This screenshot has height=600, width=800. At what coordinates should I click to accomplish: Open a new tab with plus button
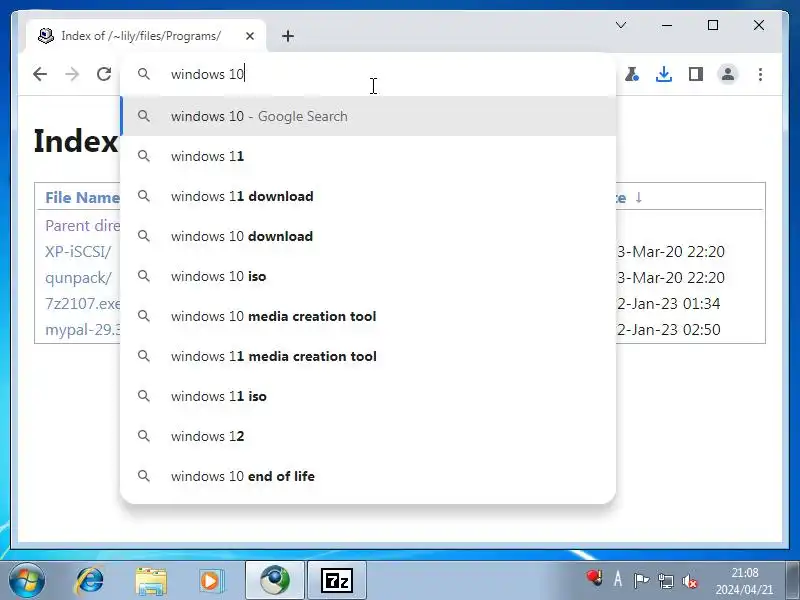288,36
